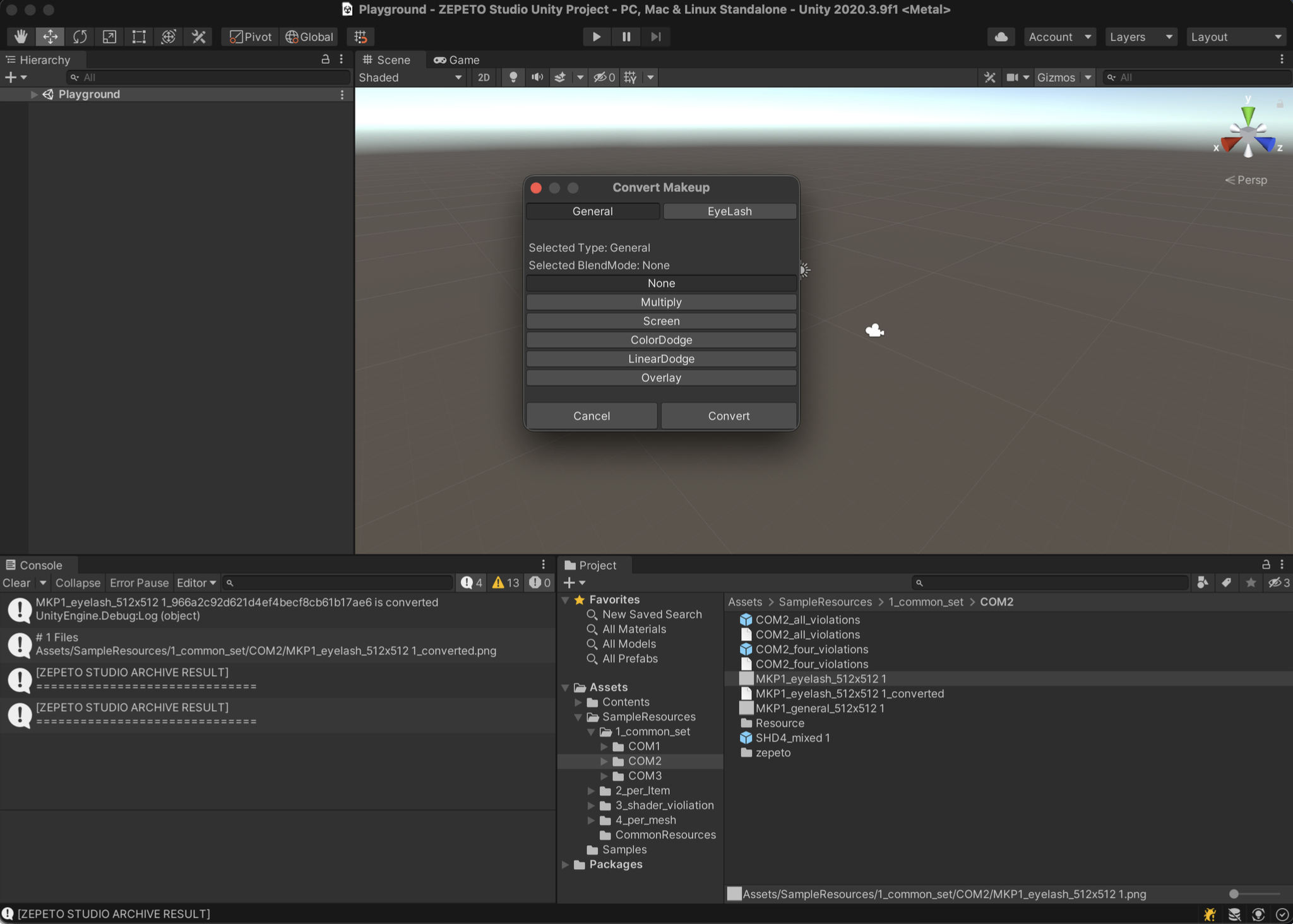1293x924 pixels.
Task: Collapse the SampleResources folder
Action: click(x=578, y=717)
